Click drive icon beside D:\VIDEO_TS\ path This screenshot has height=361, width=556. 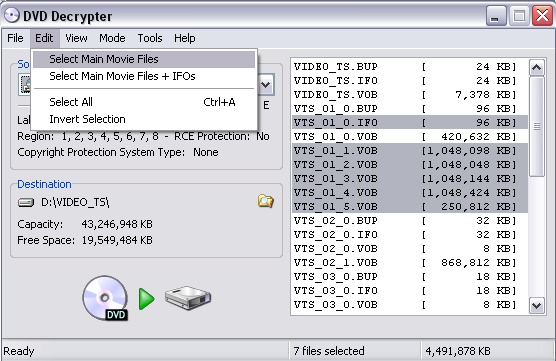pyautogui.click(x=26, y=202)
